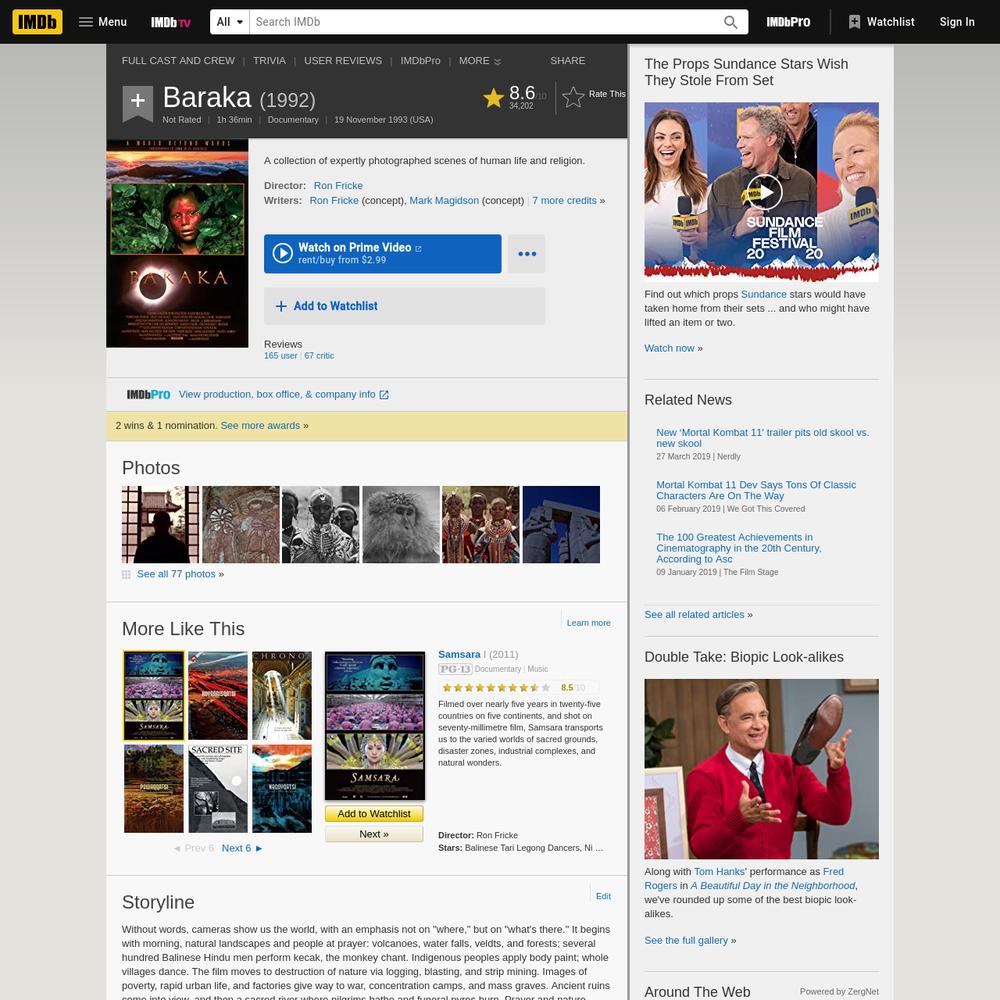Show Next 6 similar titles
The height and width of the screenshot is (1000, 1000).
click(x=242, y=848)
